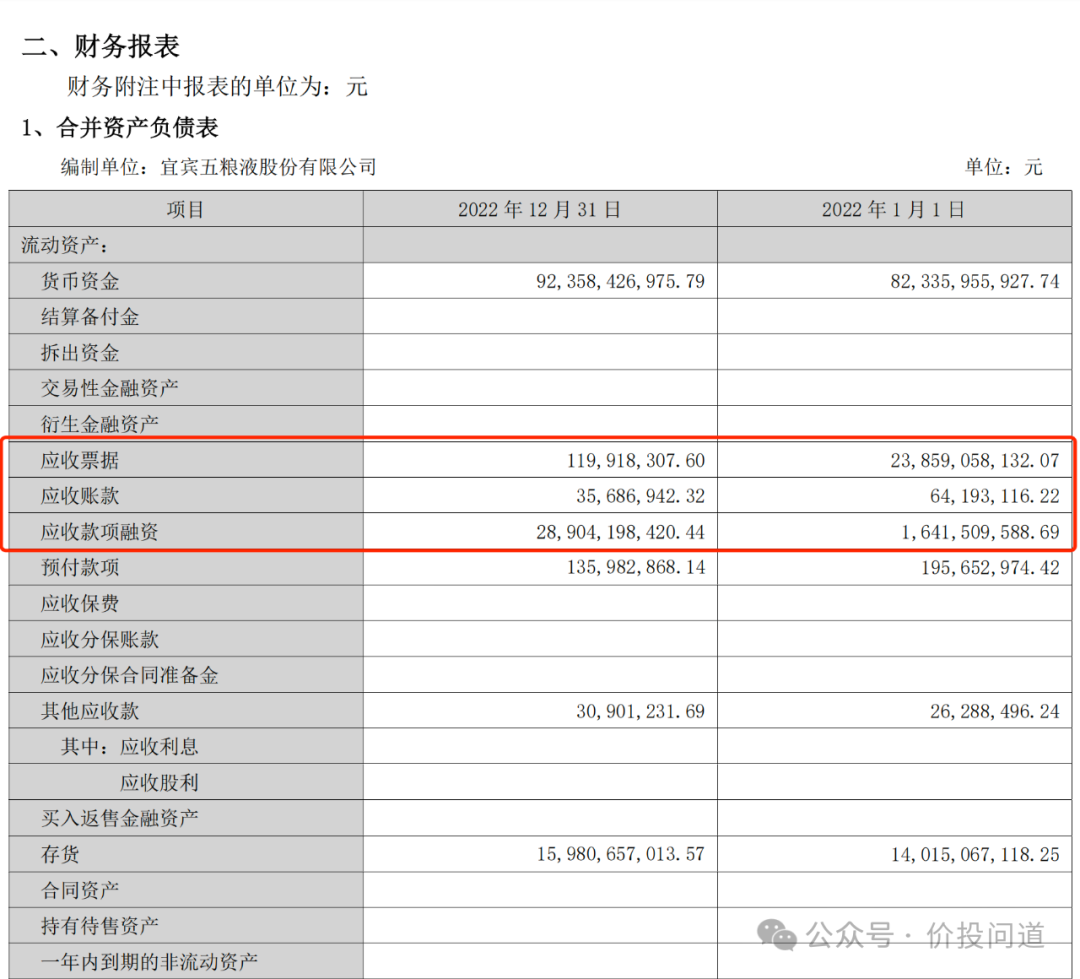Image resolution: width=1080 pixels, height=979 pixels.
Task: Select the title 1、合并资产负债表
Action: (x=120, y=127)
